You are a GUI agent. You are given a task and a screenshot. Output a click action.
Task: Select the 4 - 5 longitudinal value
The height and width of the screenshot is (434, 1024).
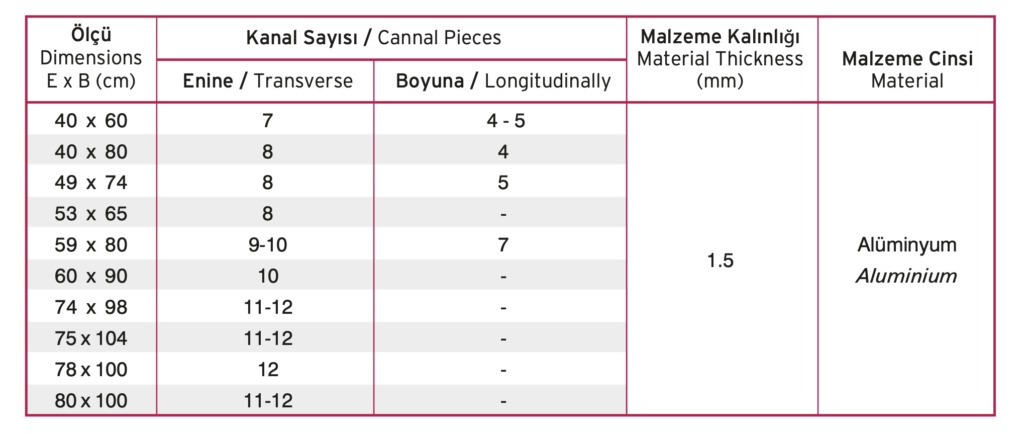point(503,121)
